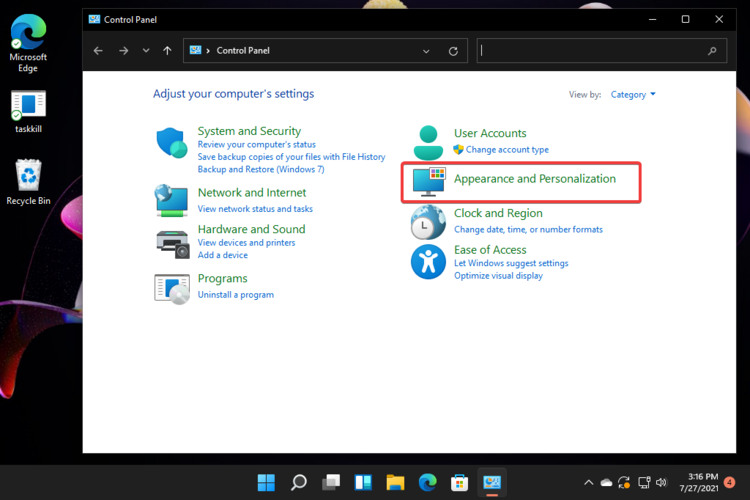Click the Control Panel taskbar icon
This screenshot has width=750, height=500.
click(x=492, y=482)
